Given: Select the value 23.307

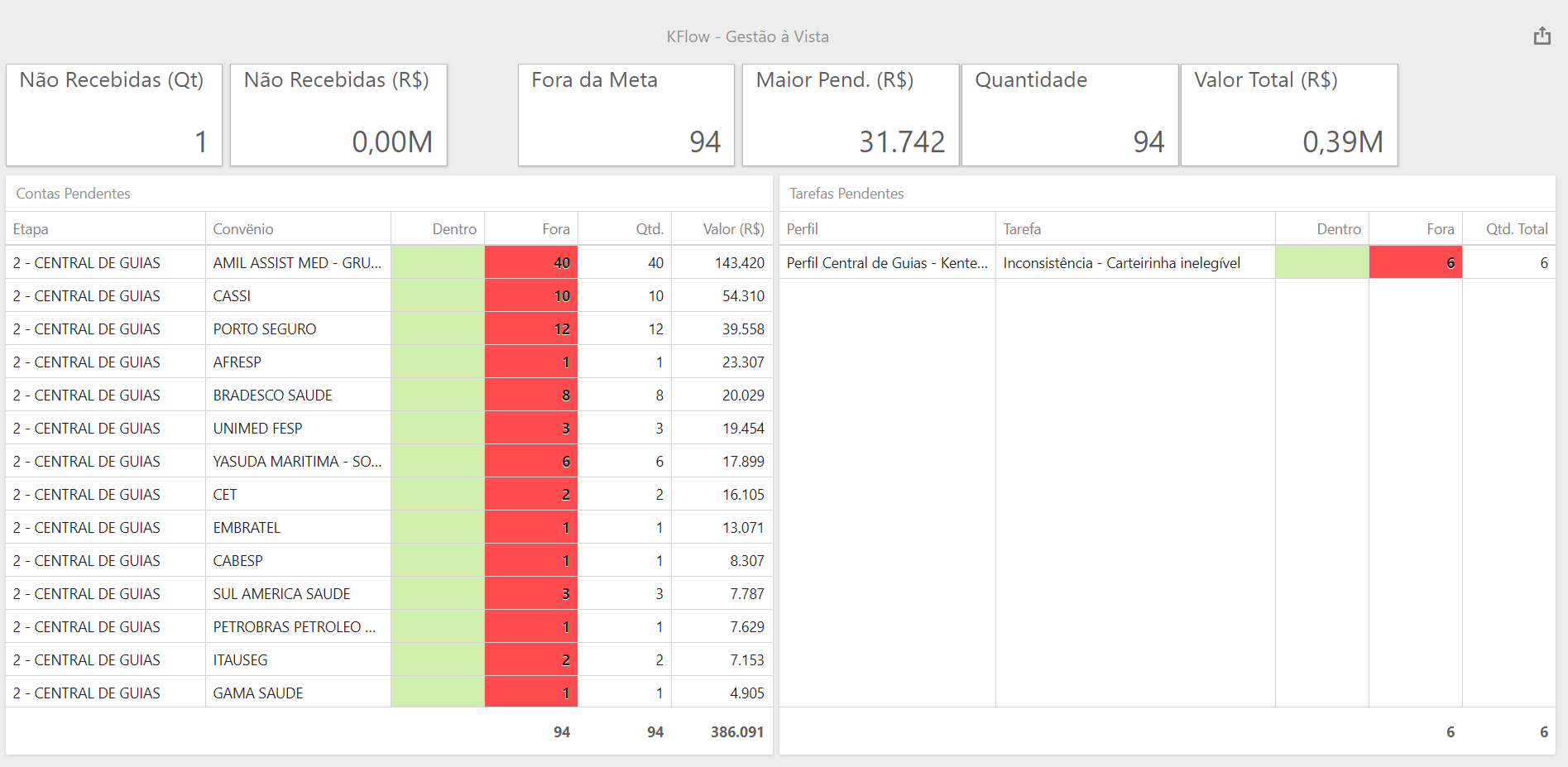Looking at the screenshot, I should (743, 362).
